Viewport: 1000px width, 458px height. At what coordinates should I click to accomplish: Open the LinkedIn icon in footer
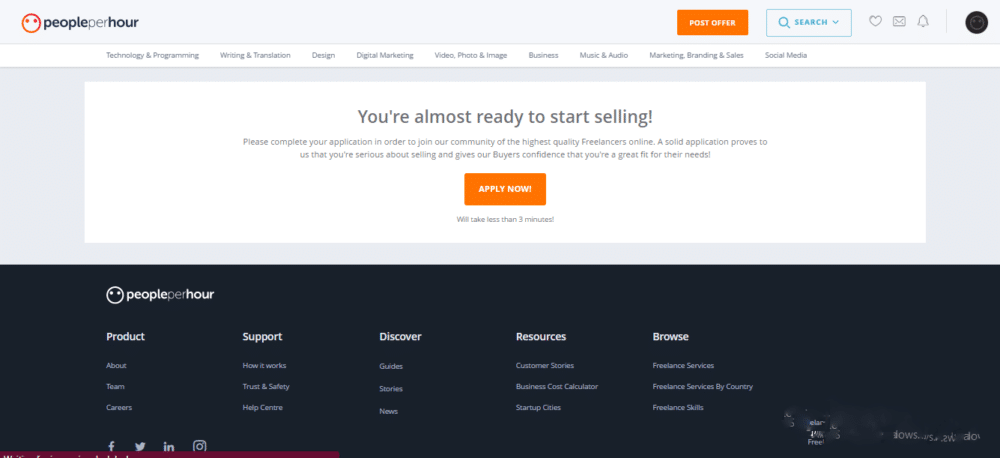(x=169, y=447)
